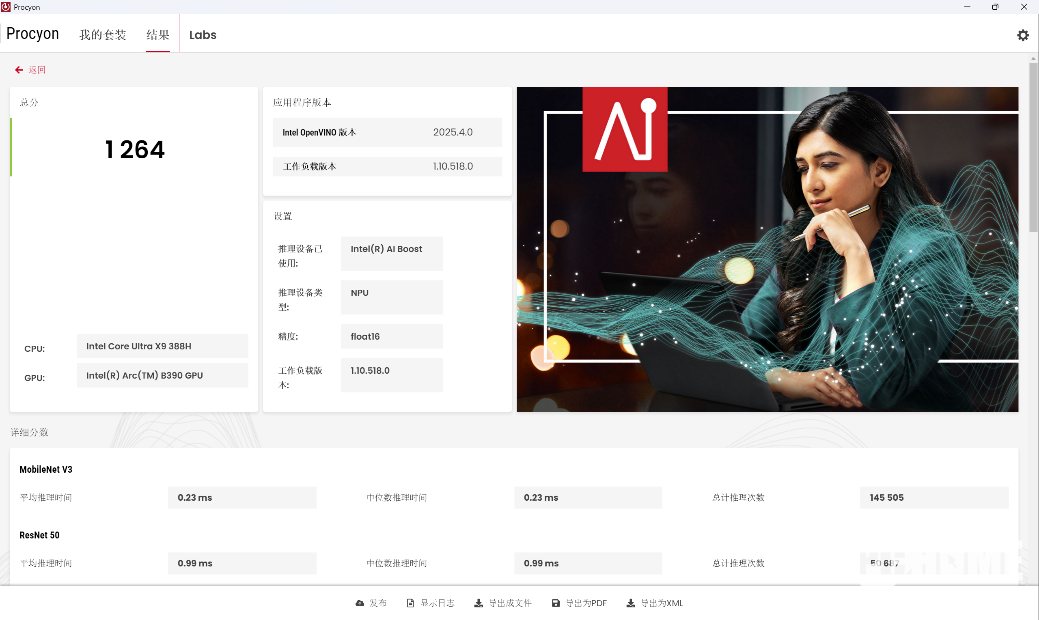Select the CPU field Intel Core Ultra X9 388H
This screenshot has width=1039, height=620.
pos(162,346)
